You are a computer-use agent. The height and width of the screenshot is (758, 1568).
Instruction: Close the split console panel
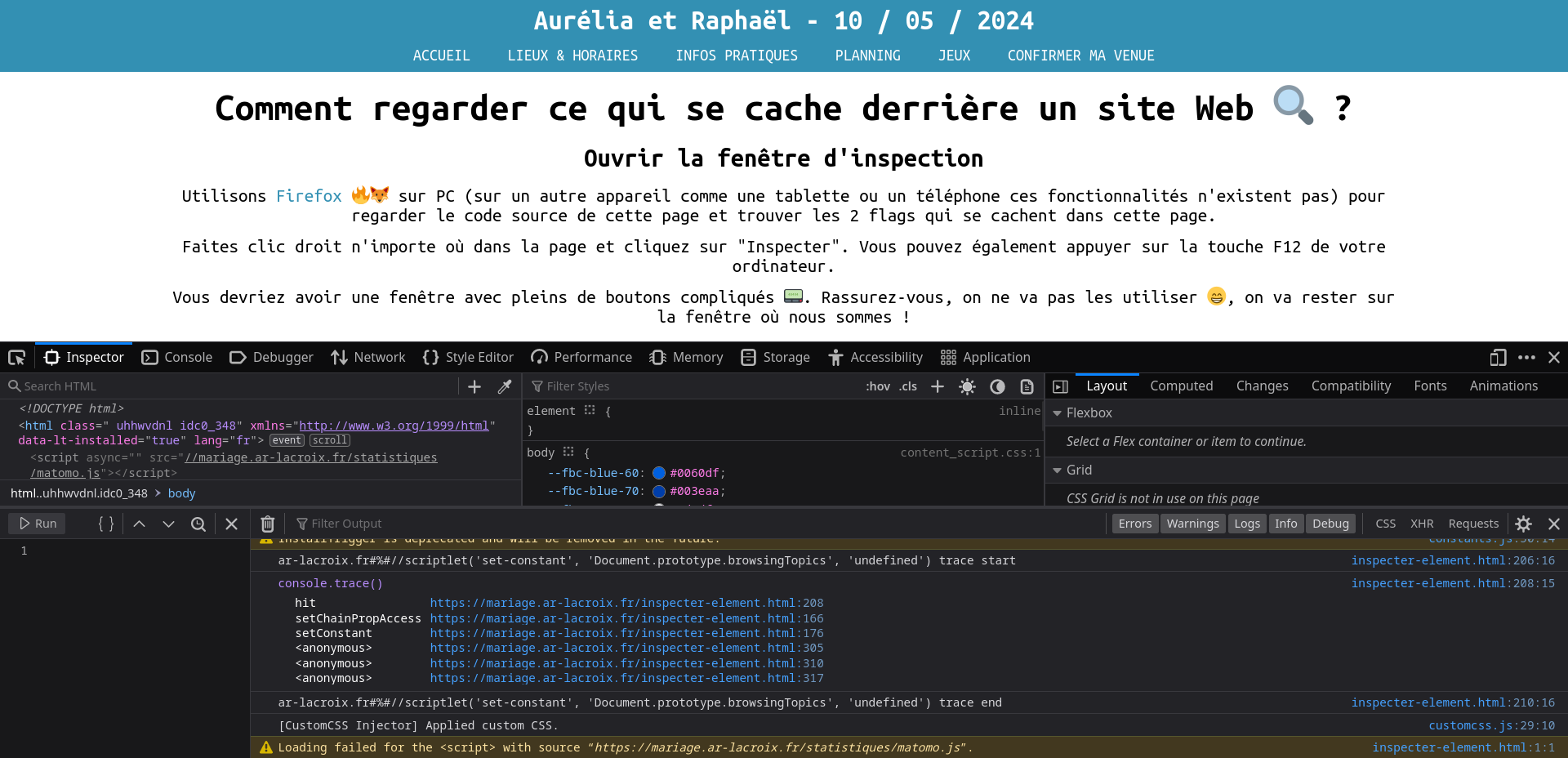click(1554, 524)
